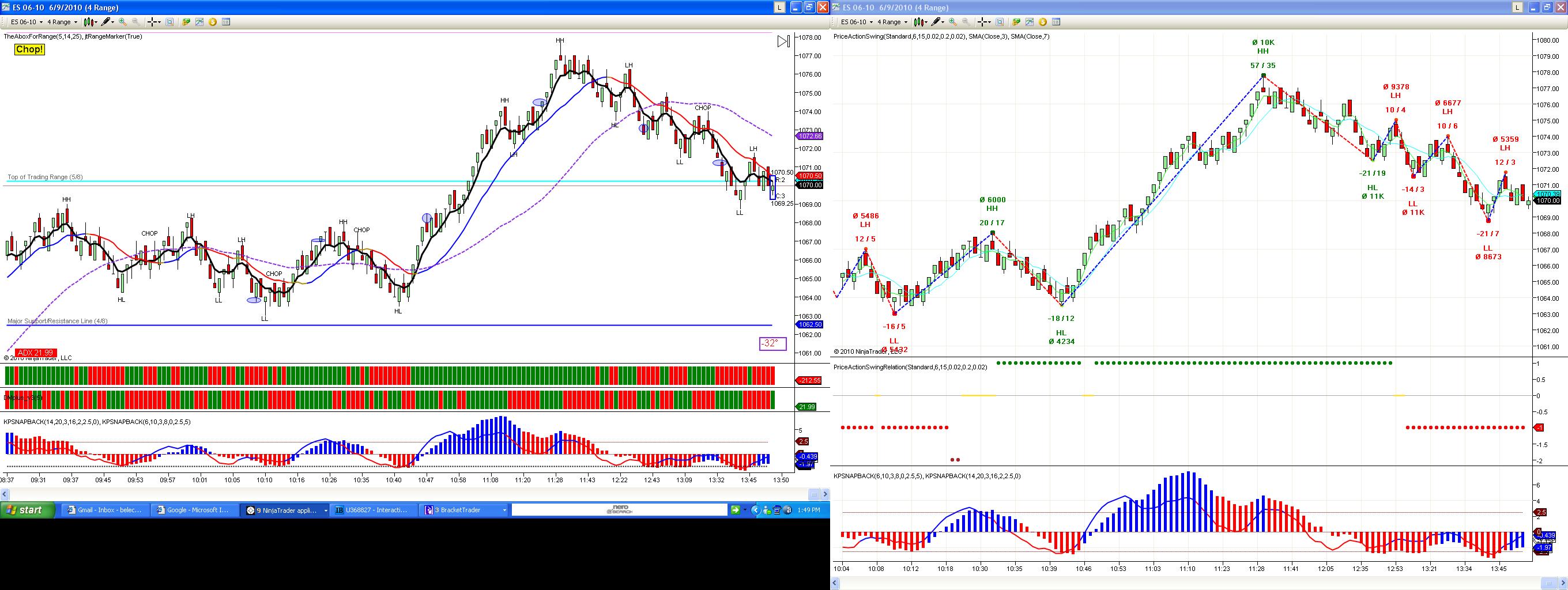Click the KPSNAPBACK label in left chart lower panel

[97, 422]
